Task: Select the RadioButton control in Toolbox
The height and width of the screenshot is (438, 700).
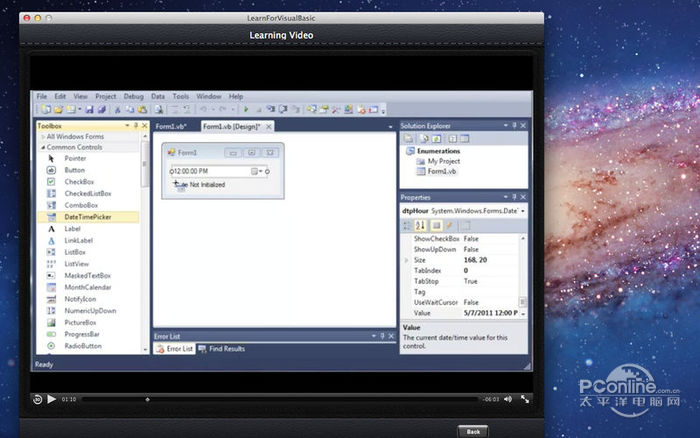Action: click(82, 346)
